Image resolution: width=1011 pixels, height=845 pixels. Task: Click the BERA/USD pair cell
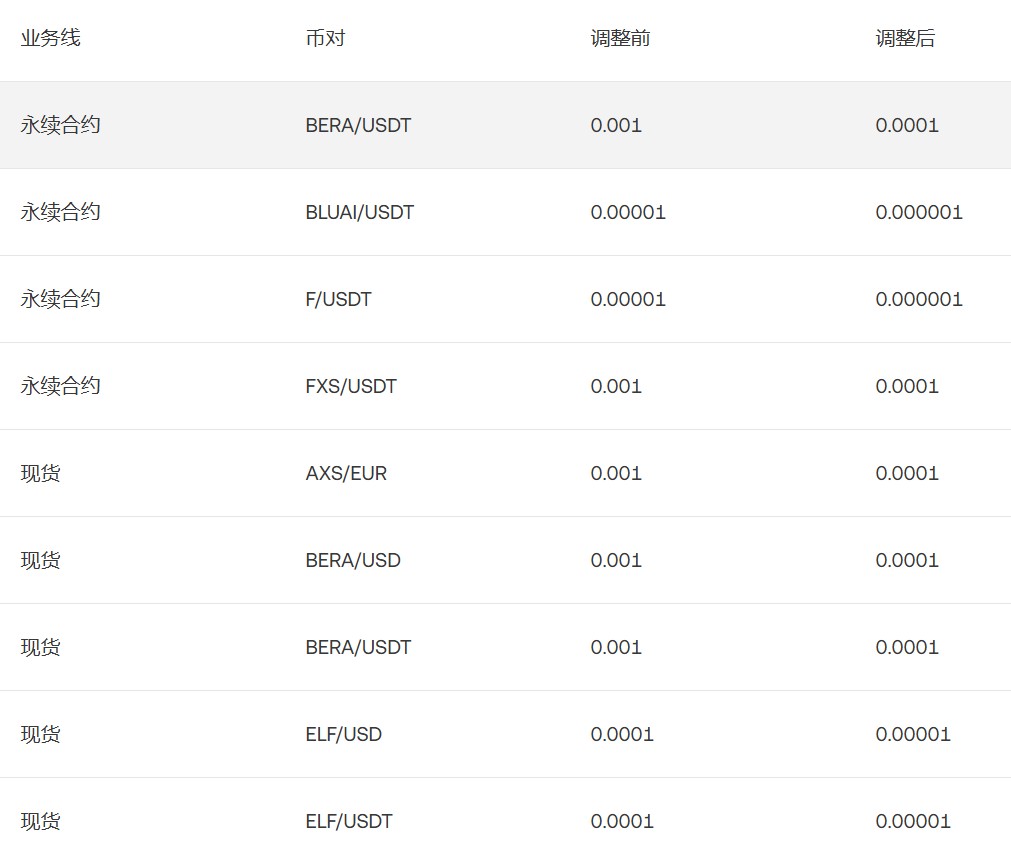point(353,560)
